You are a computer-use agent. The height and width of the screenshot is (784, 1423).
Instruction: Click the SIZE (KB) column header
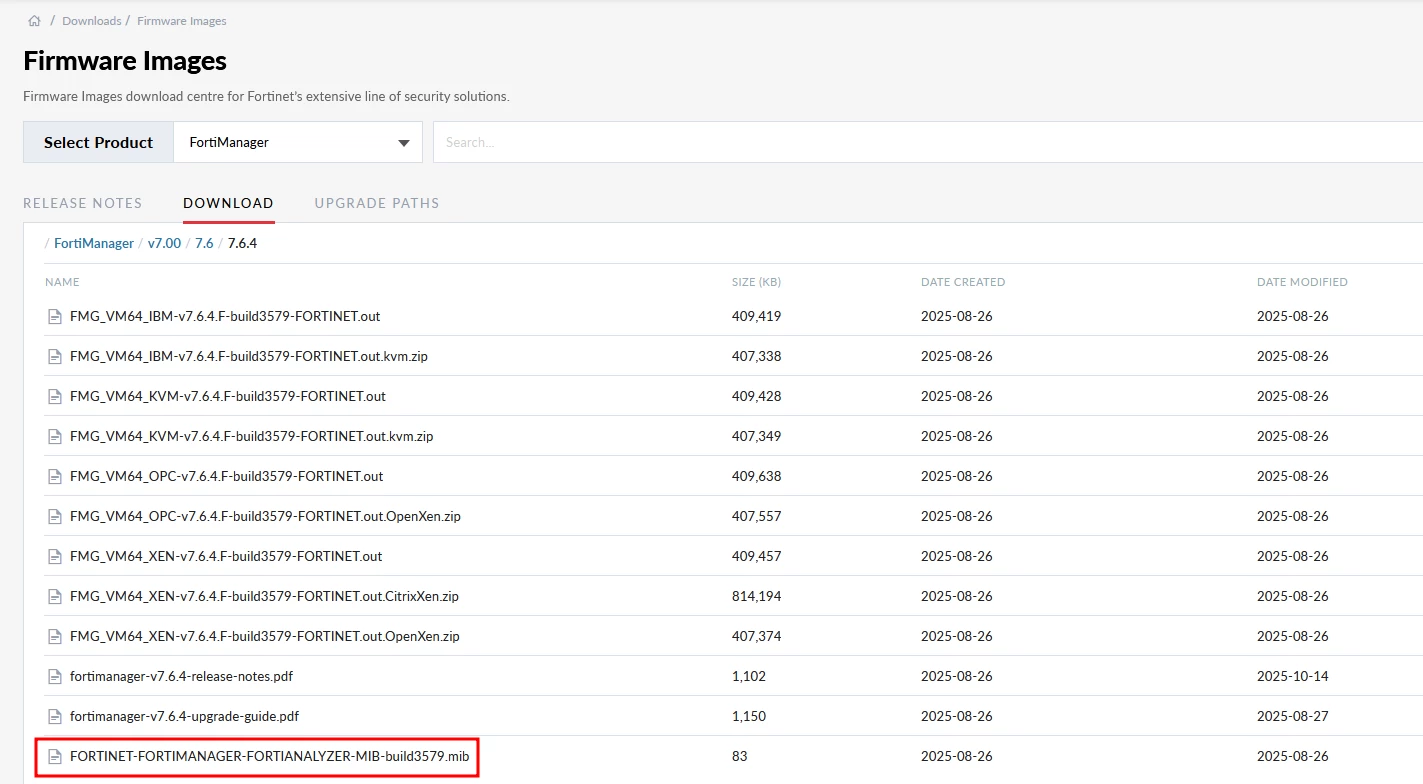click(756, 282)
